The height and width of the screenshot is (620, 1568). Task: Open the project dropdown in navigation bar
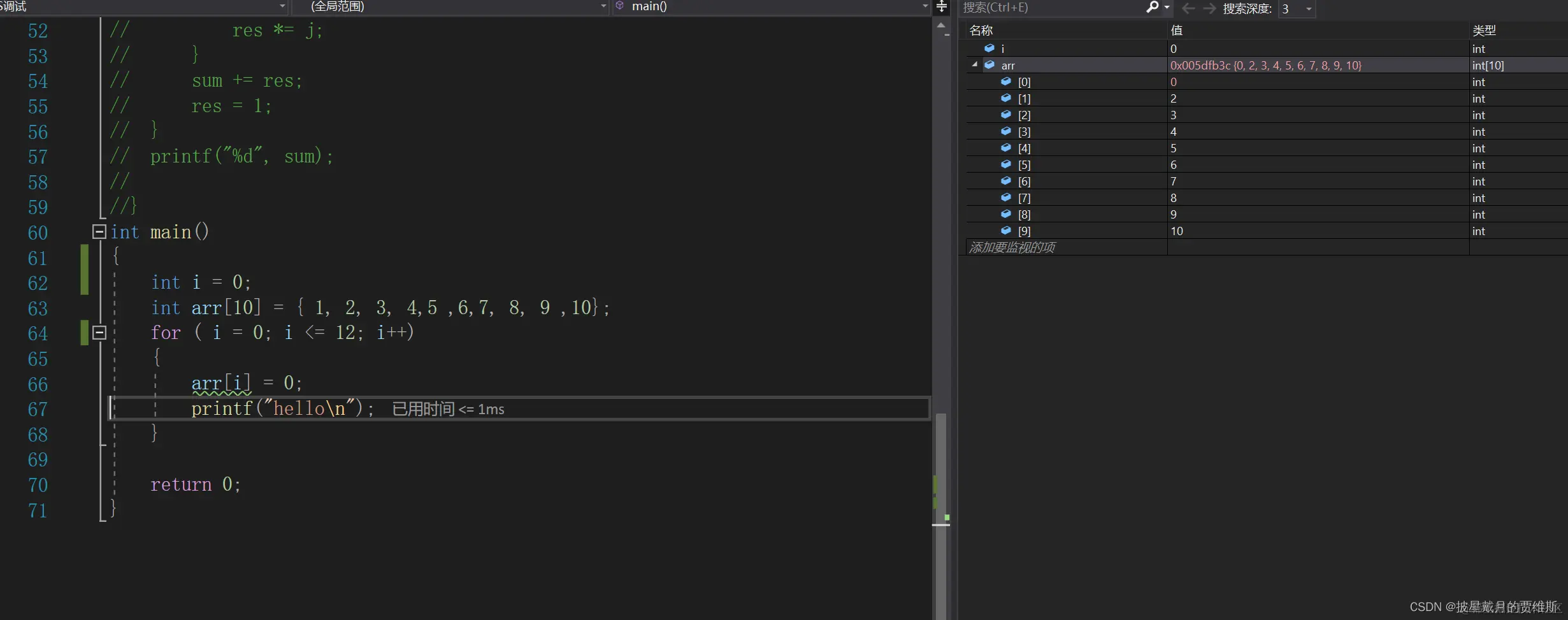click(282, 6)
